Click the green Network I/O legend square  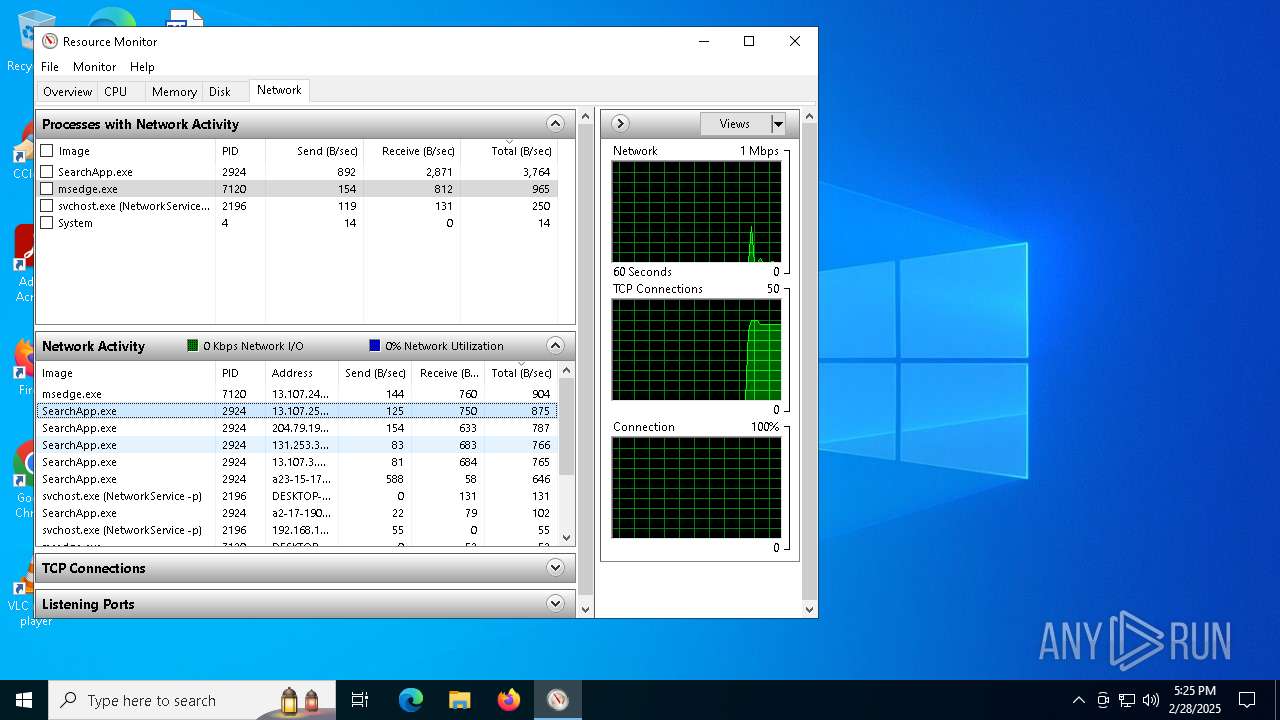pyautogui.click(x=192, y=345)
